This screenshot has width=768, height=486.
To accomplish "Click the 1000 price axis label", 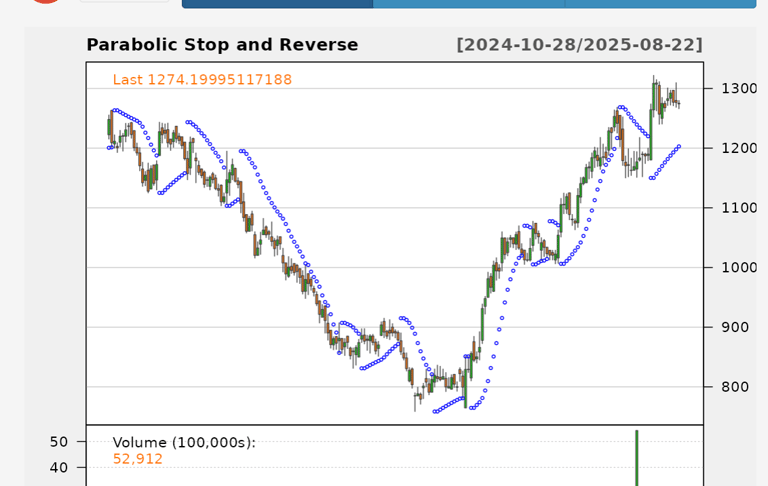I will (x=739, y=267).
